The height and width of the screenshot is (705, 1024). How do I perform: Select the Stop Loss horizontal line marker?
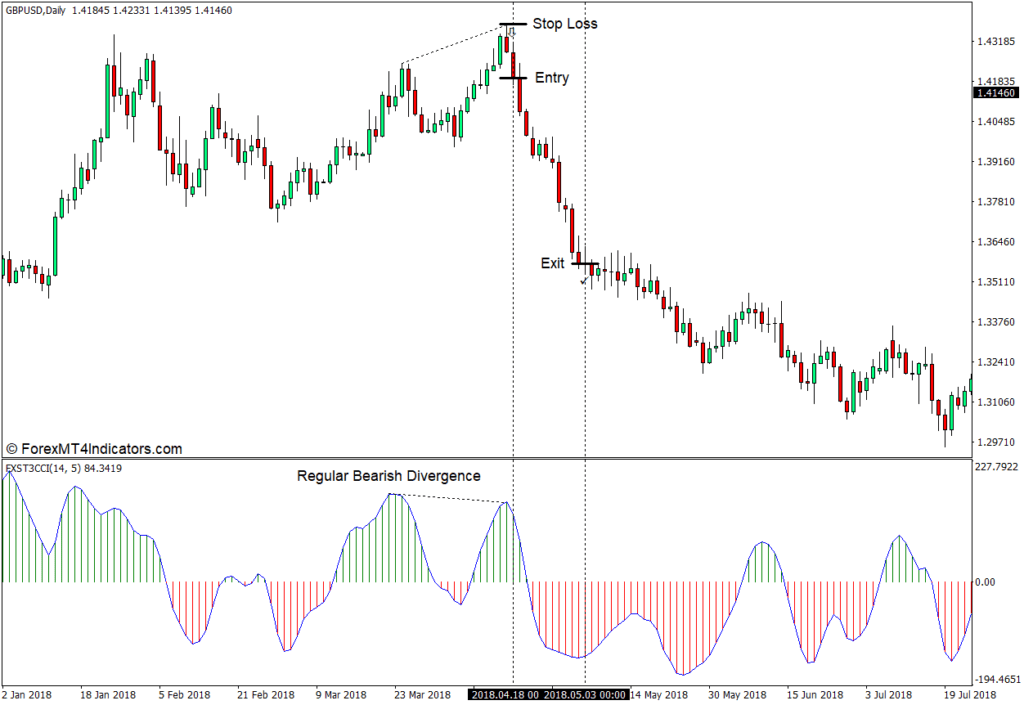pos(513,23)
